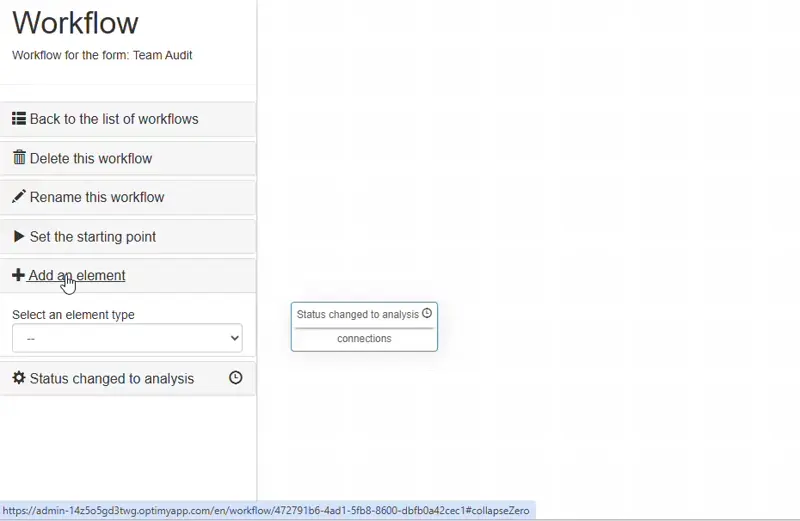
Task: Click the play triangle starting point icon
Action: pos(19,236)
